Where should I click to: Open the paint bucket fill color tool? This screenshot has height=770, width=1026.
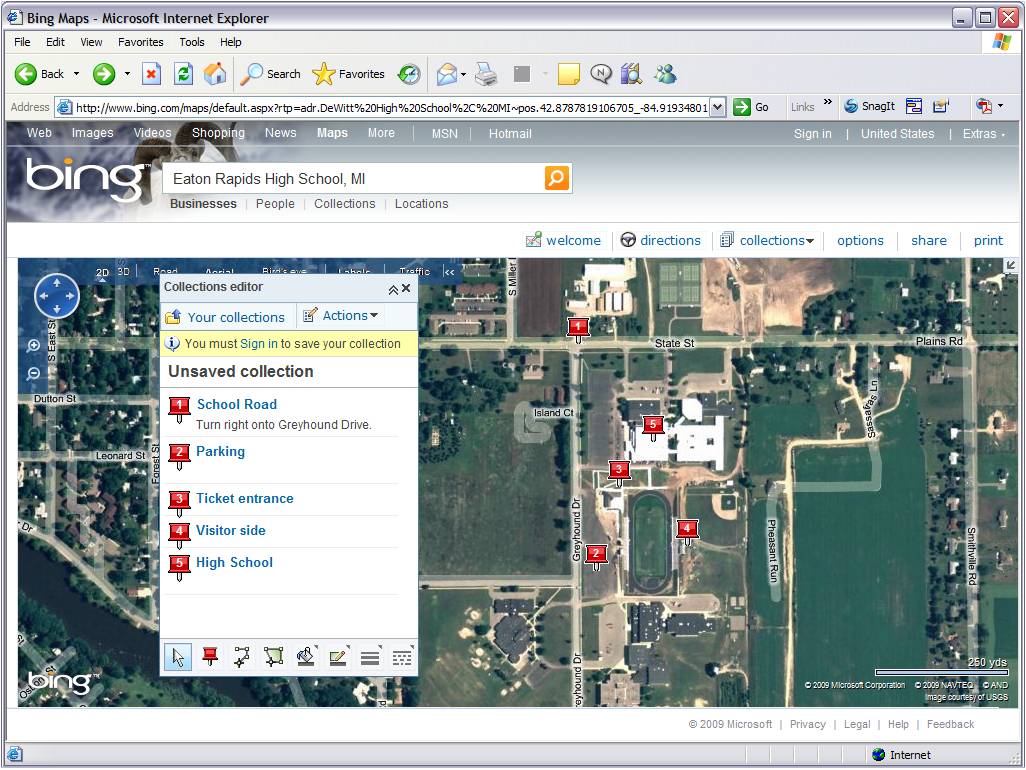click(x=306, y=657)
